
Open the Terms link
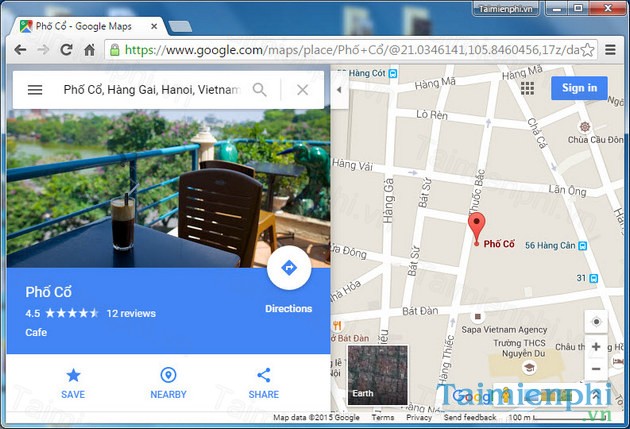(x=382, y=417)
